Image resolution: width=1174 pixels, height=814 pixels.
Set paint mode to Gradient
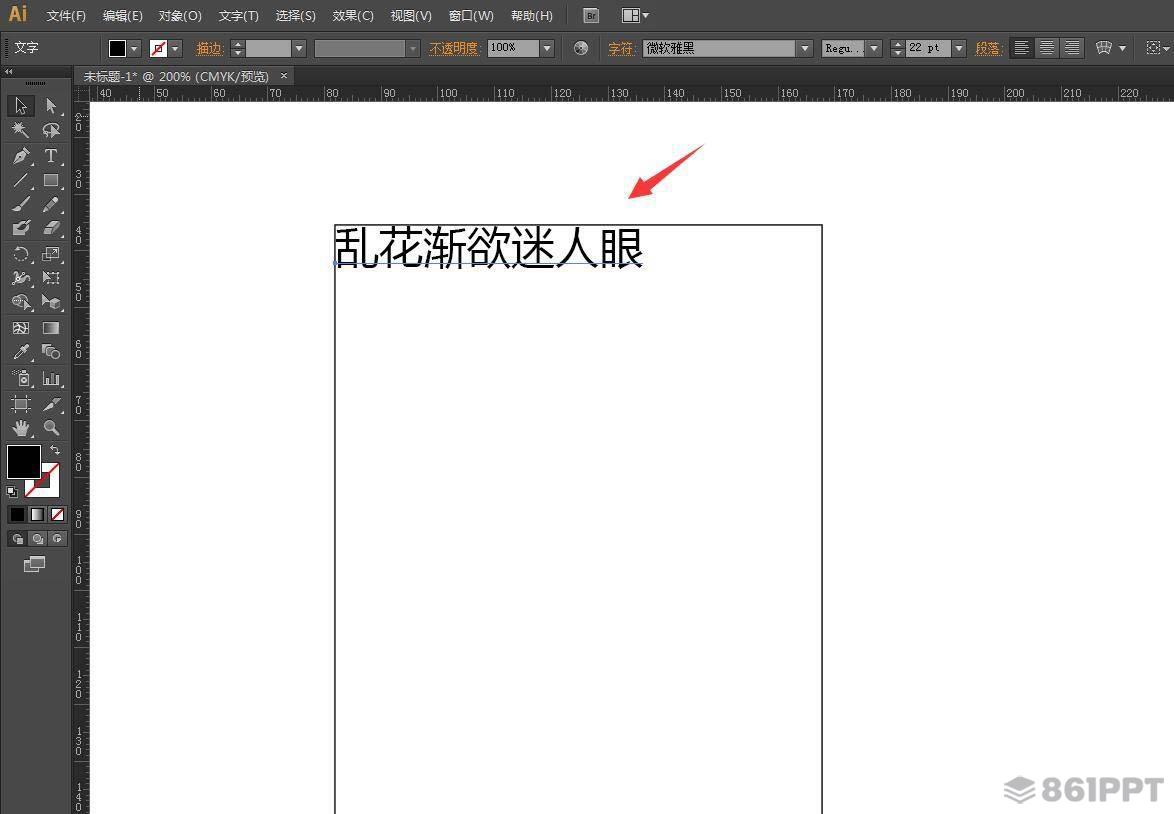click(x=37, y=514)
